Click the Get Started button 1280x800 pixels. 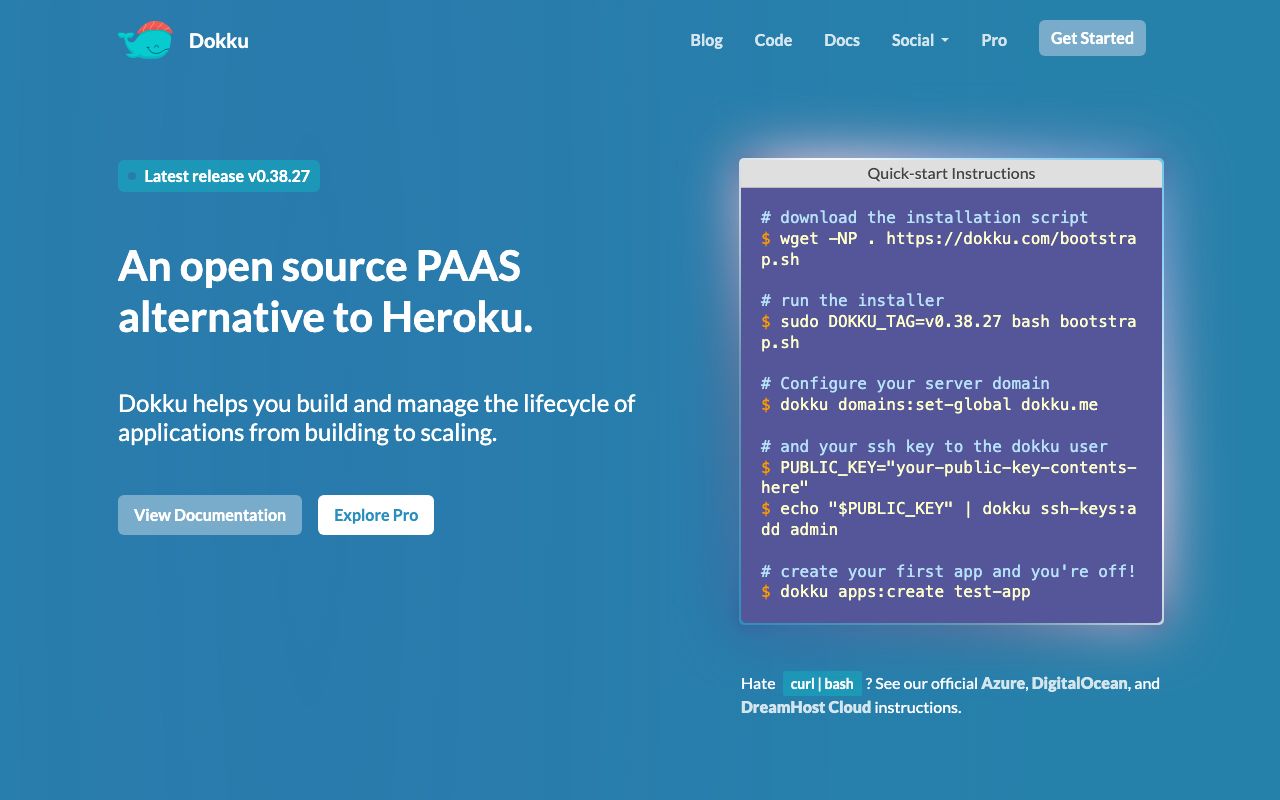(x=1092, y=38)
